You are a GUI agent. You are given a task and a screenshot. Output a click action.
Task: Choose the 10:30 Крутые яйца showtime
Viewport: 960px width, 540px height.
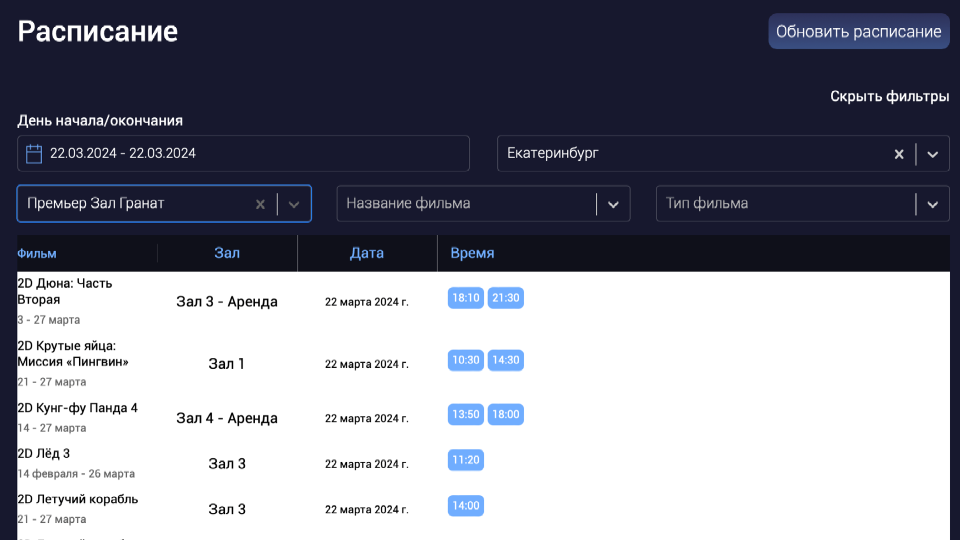pyautogui.click(x=466, y=360)
